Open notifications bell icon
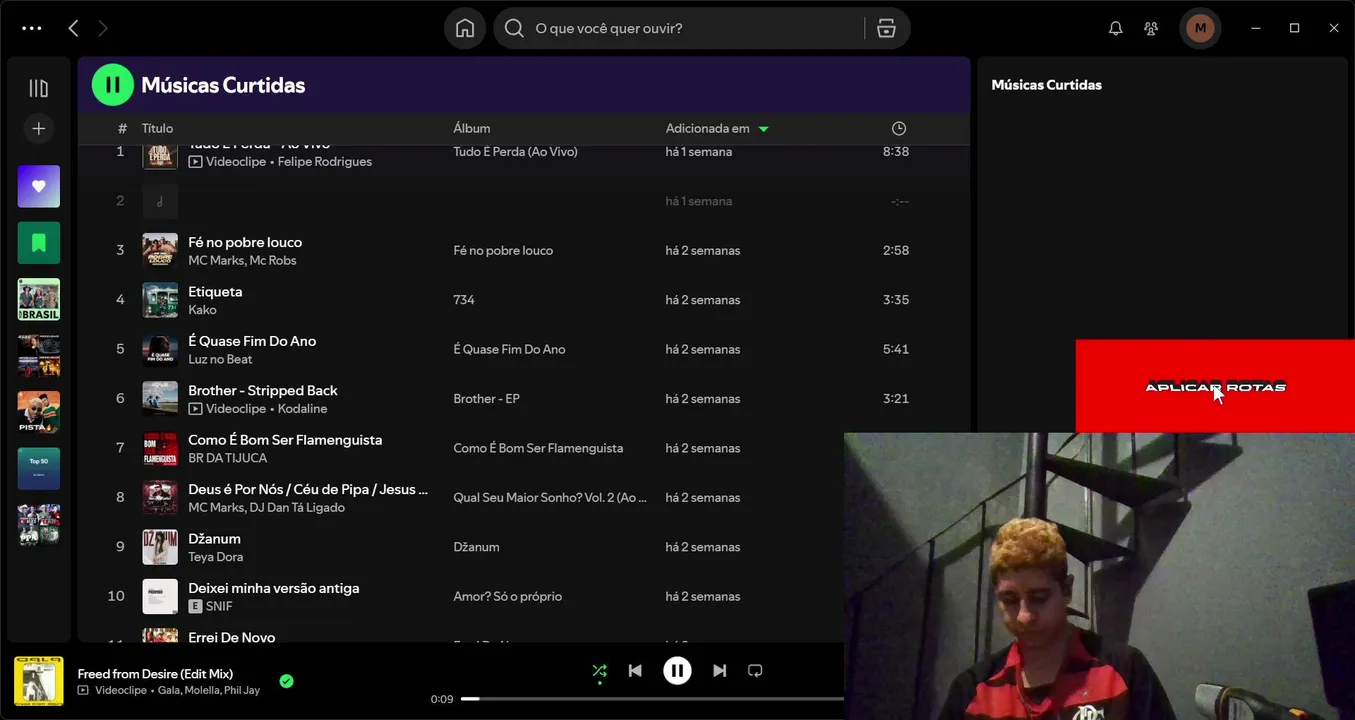 coord(1116,28)
